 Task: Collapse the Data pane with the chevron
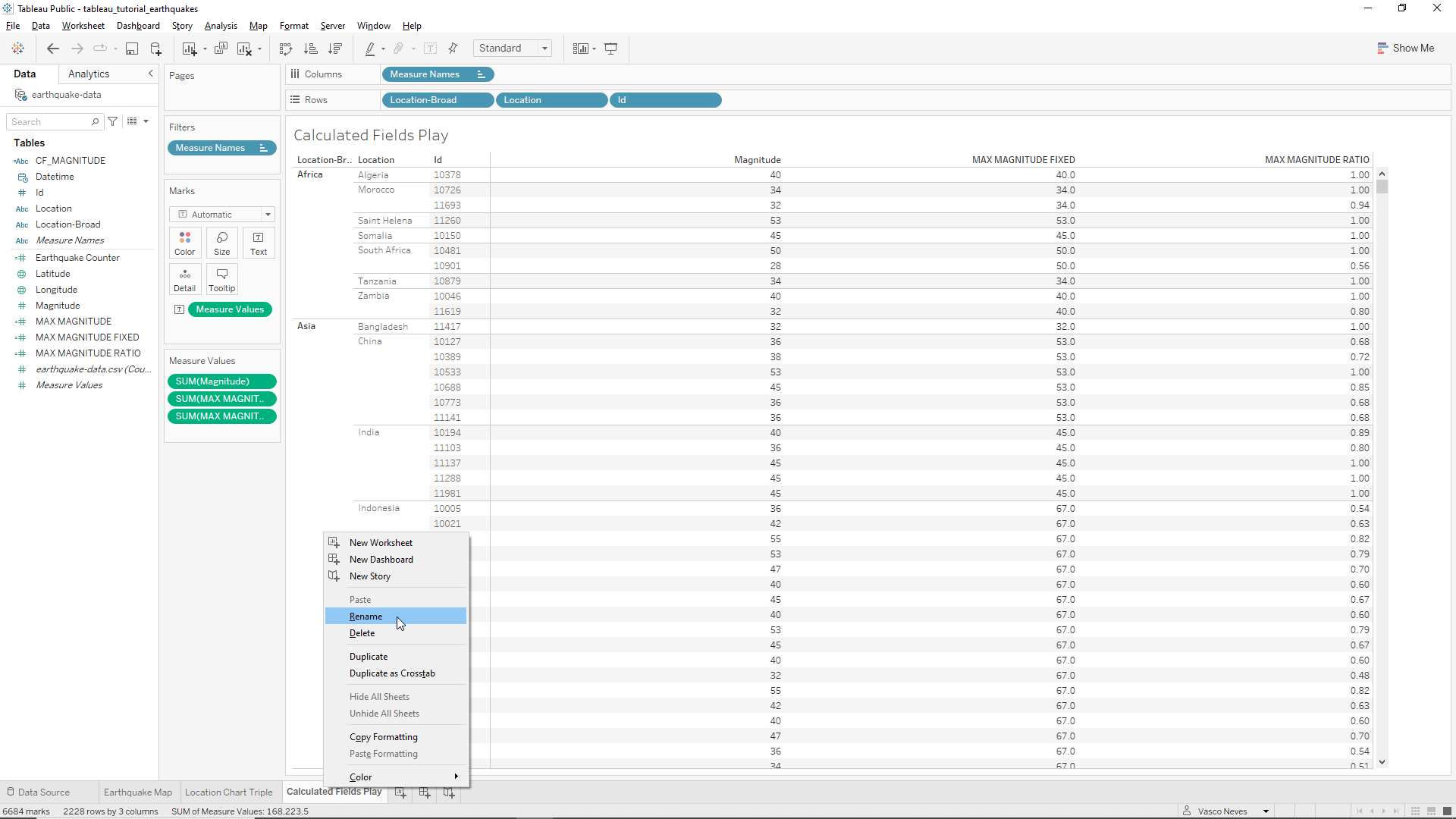(x=150, y=74)
